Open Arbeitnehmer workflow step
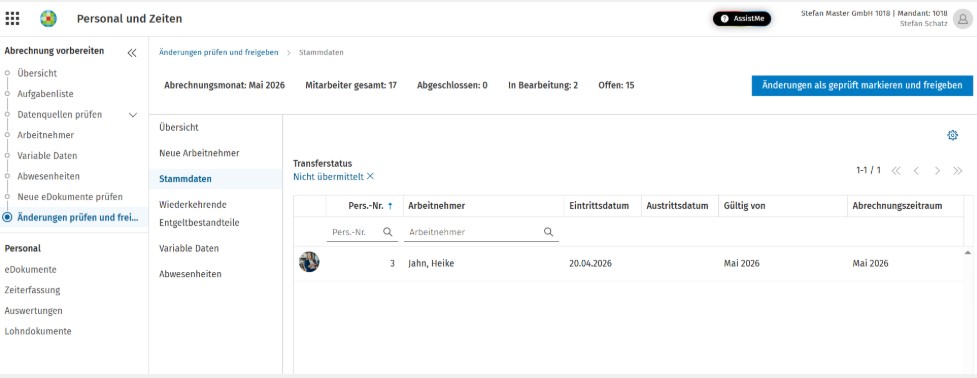 46,135
